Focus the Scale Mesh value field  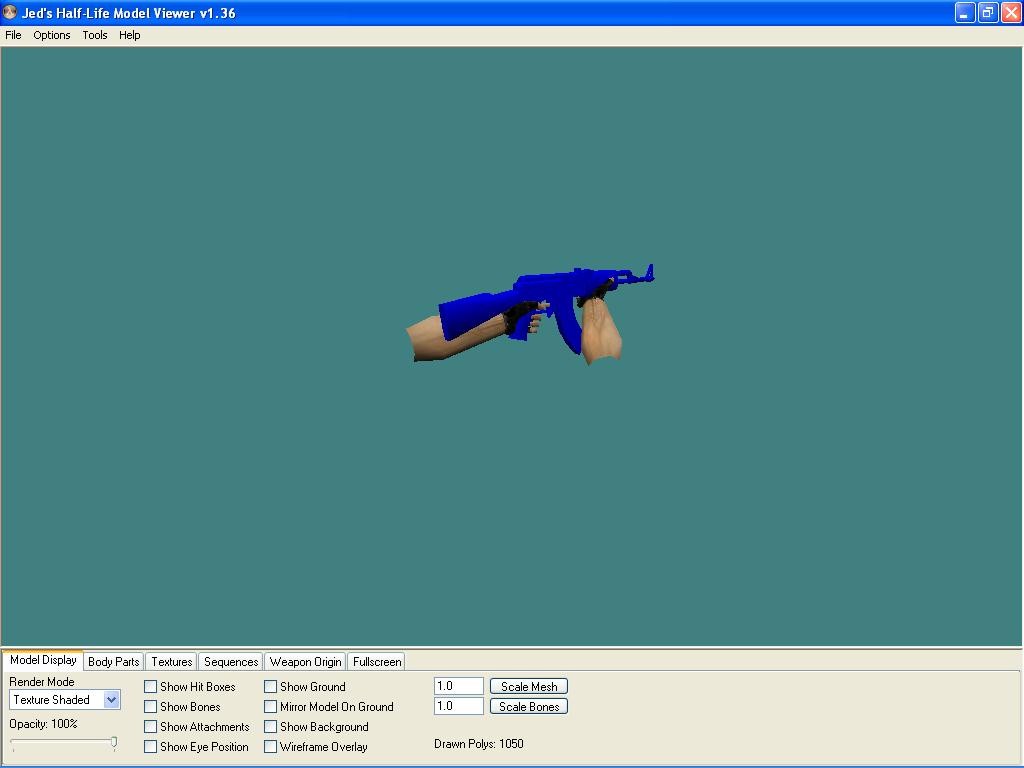pyautogui.click(x=458, y=686)
